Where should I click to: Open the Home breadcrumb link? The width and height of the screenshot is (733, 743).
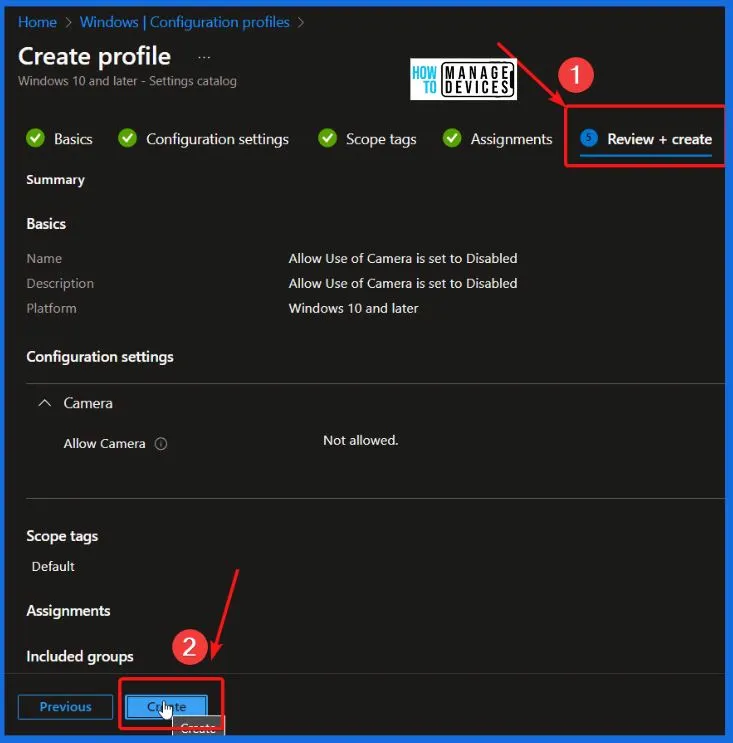point(37,22)
